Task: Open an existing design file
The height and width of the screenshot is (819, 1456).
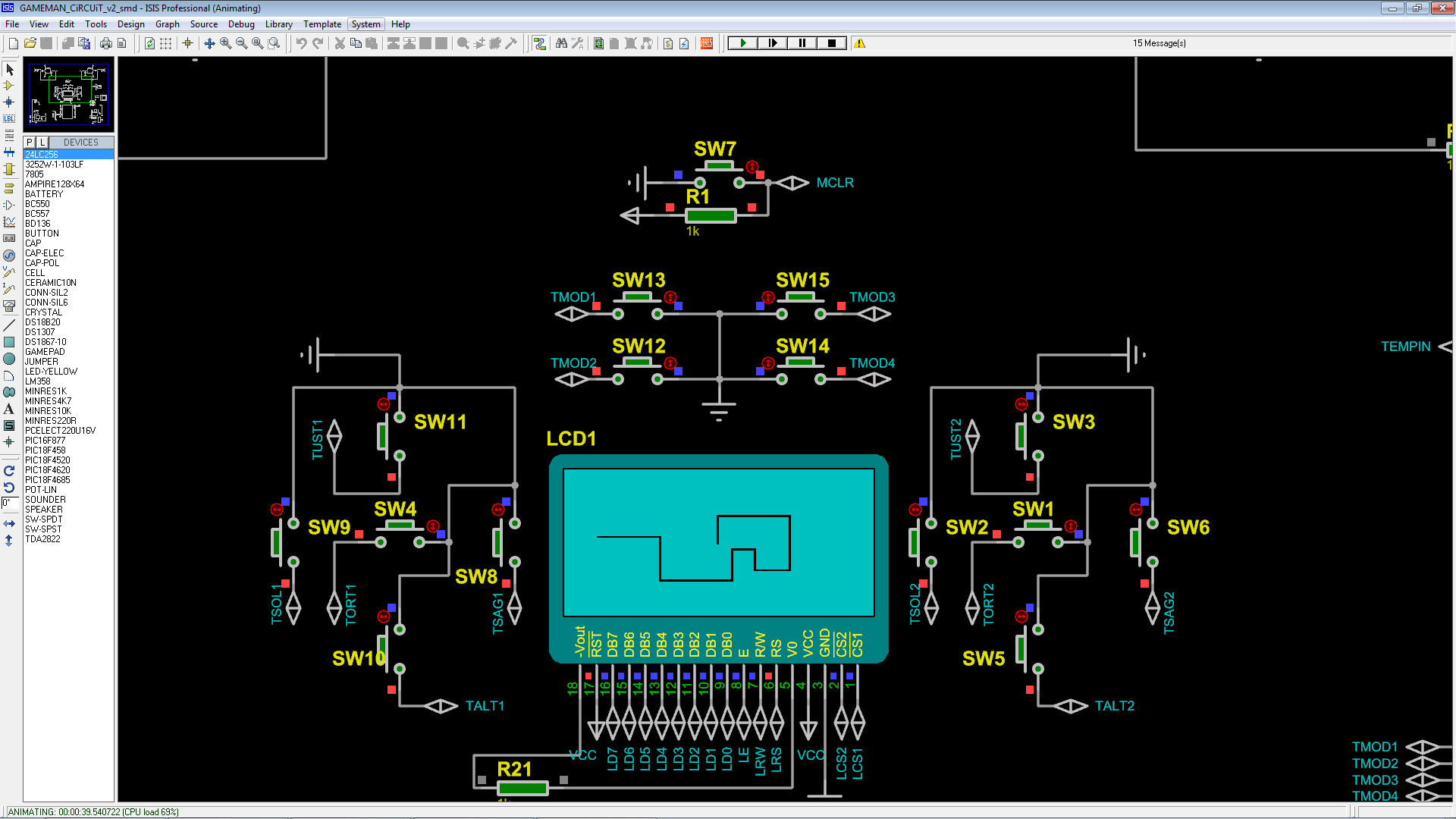Action: (x=30, y=43)
